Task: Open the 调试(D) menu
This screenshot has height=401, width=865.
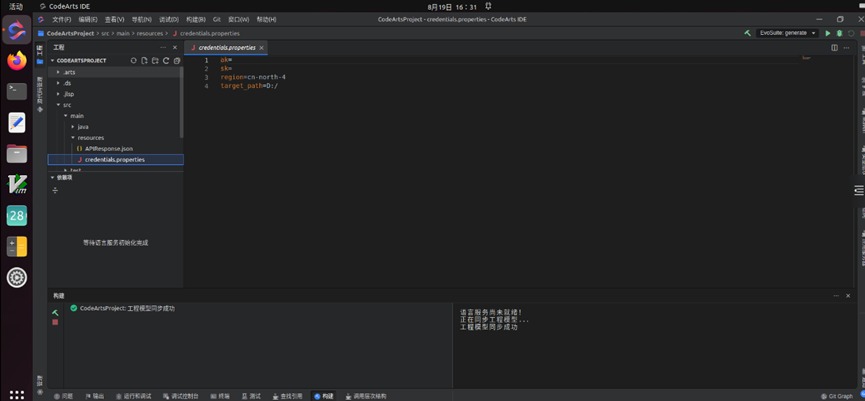Action: [x=169, y=19]
